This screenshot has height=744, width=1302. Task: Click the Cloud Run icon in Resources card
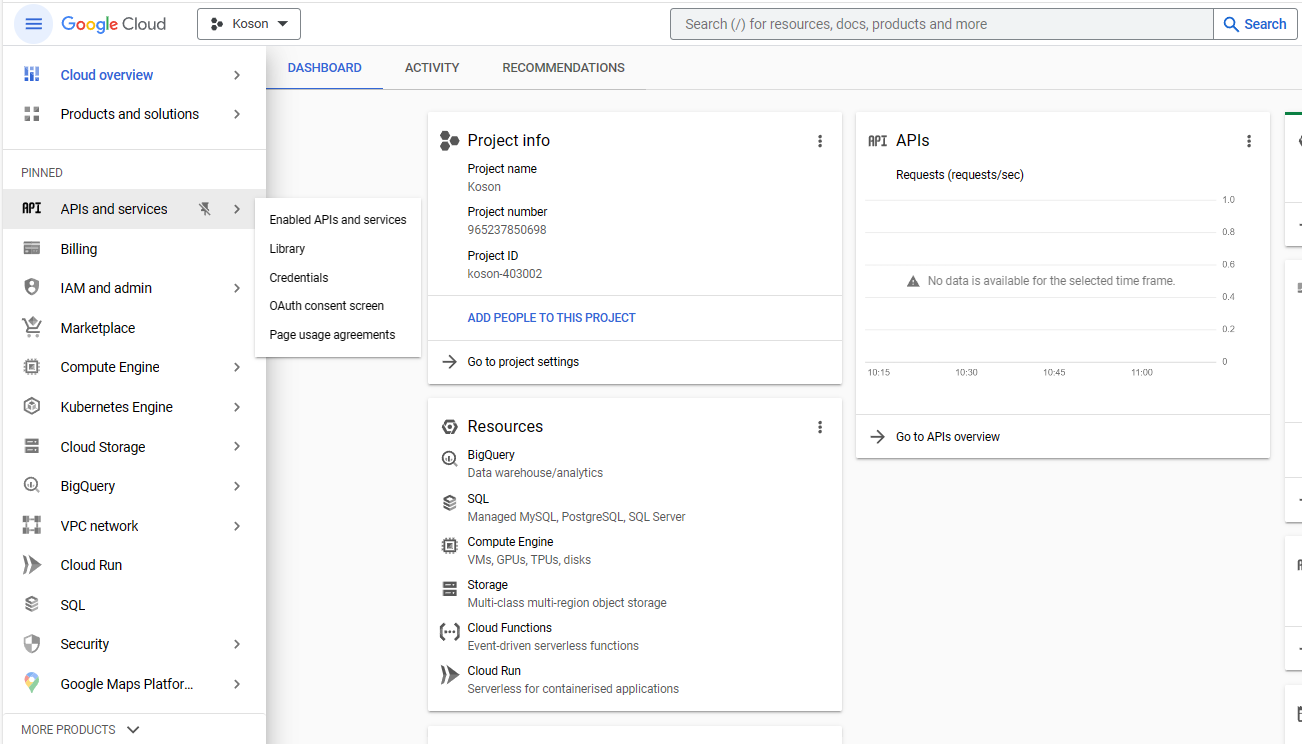[x=450, y=675]
